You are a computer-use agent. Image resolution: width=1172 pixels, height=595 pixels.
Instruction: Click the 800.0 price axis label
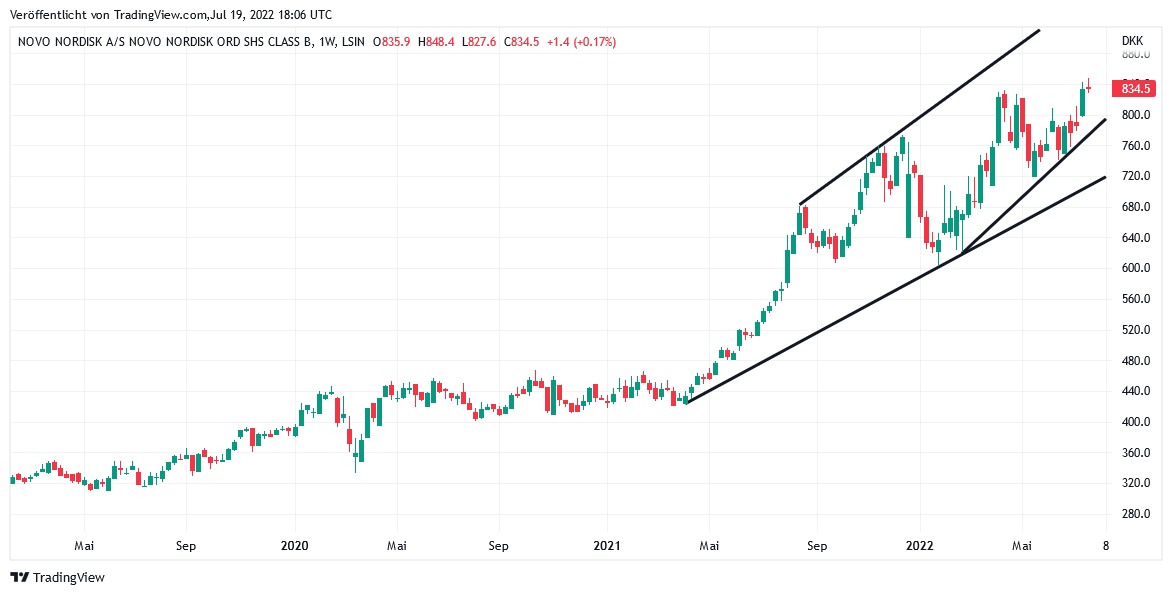(1135, 115)
